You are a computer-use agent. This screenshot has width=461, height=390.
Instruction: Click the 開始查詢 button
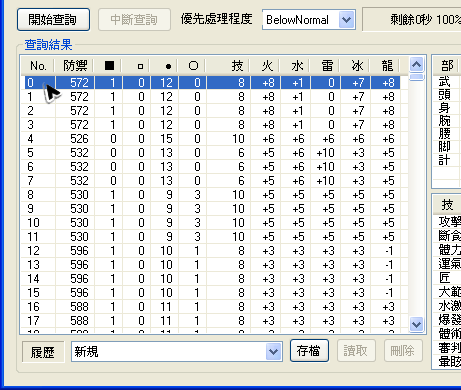click(53, 20)
